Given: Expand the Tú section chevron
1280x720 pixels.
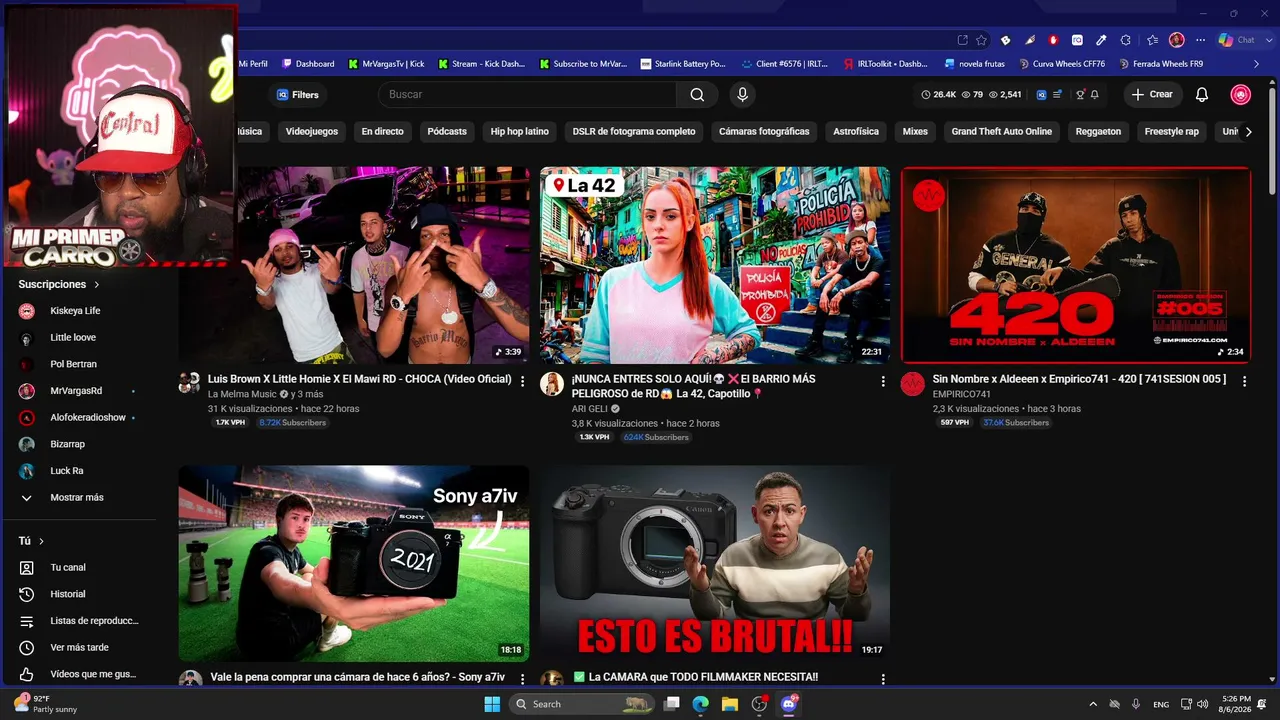Looking at the screenshot, I should pyautogui.click(x=41, y=541).
